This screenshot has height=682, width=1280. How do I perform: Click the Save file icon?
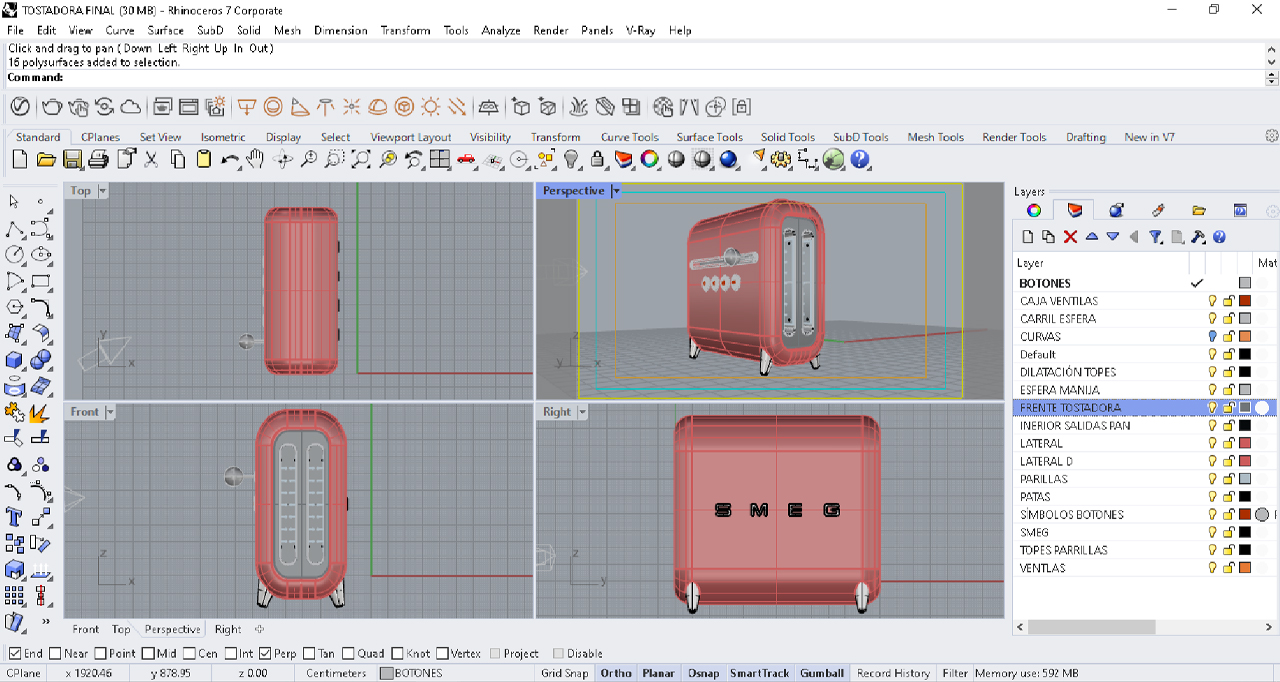coord(72,159)
